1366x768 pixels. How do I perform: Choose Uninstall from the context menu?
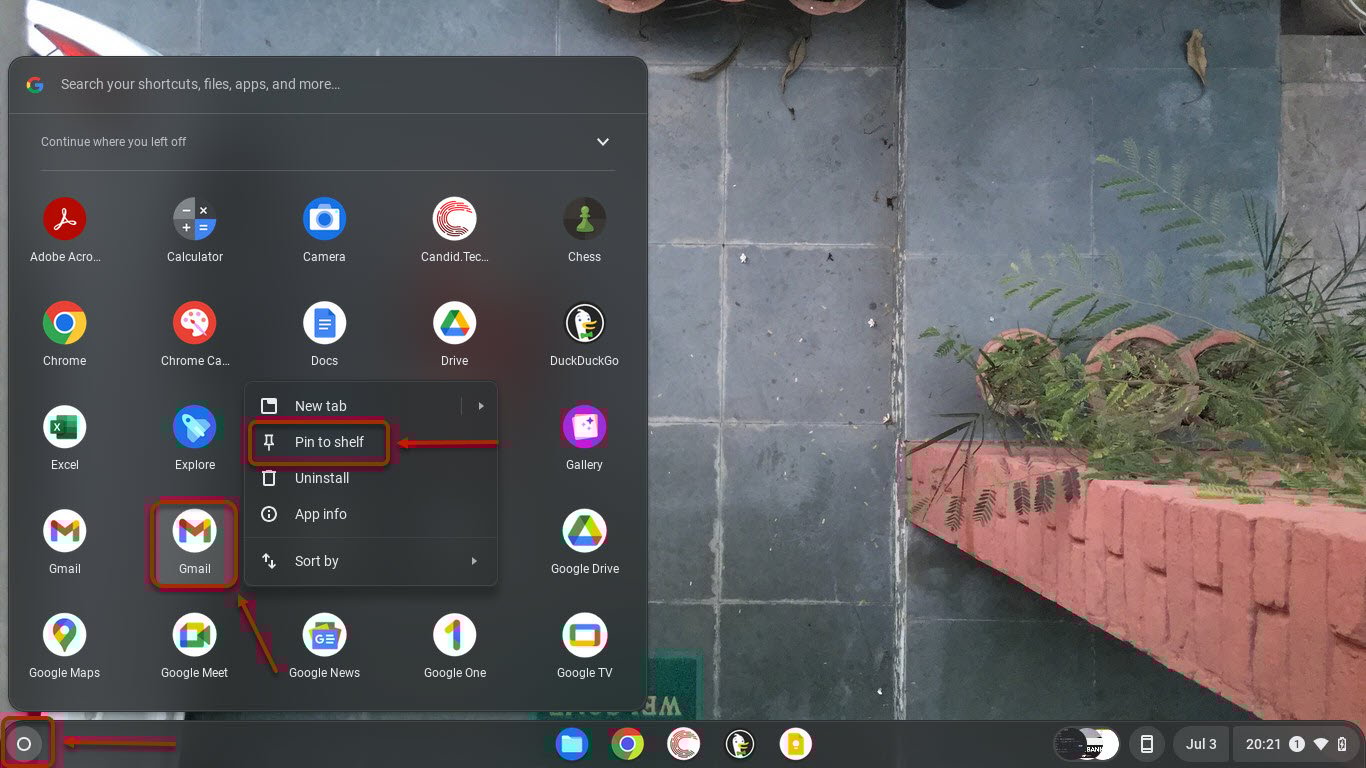click(371, 478)
